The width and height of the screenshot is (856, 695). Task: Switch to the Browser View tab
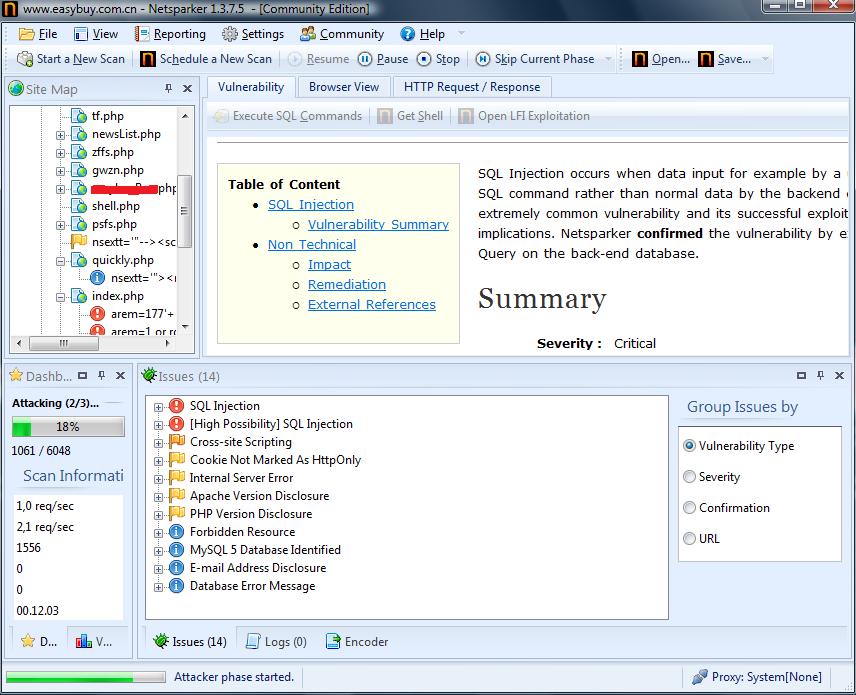(344, 87)
